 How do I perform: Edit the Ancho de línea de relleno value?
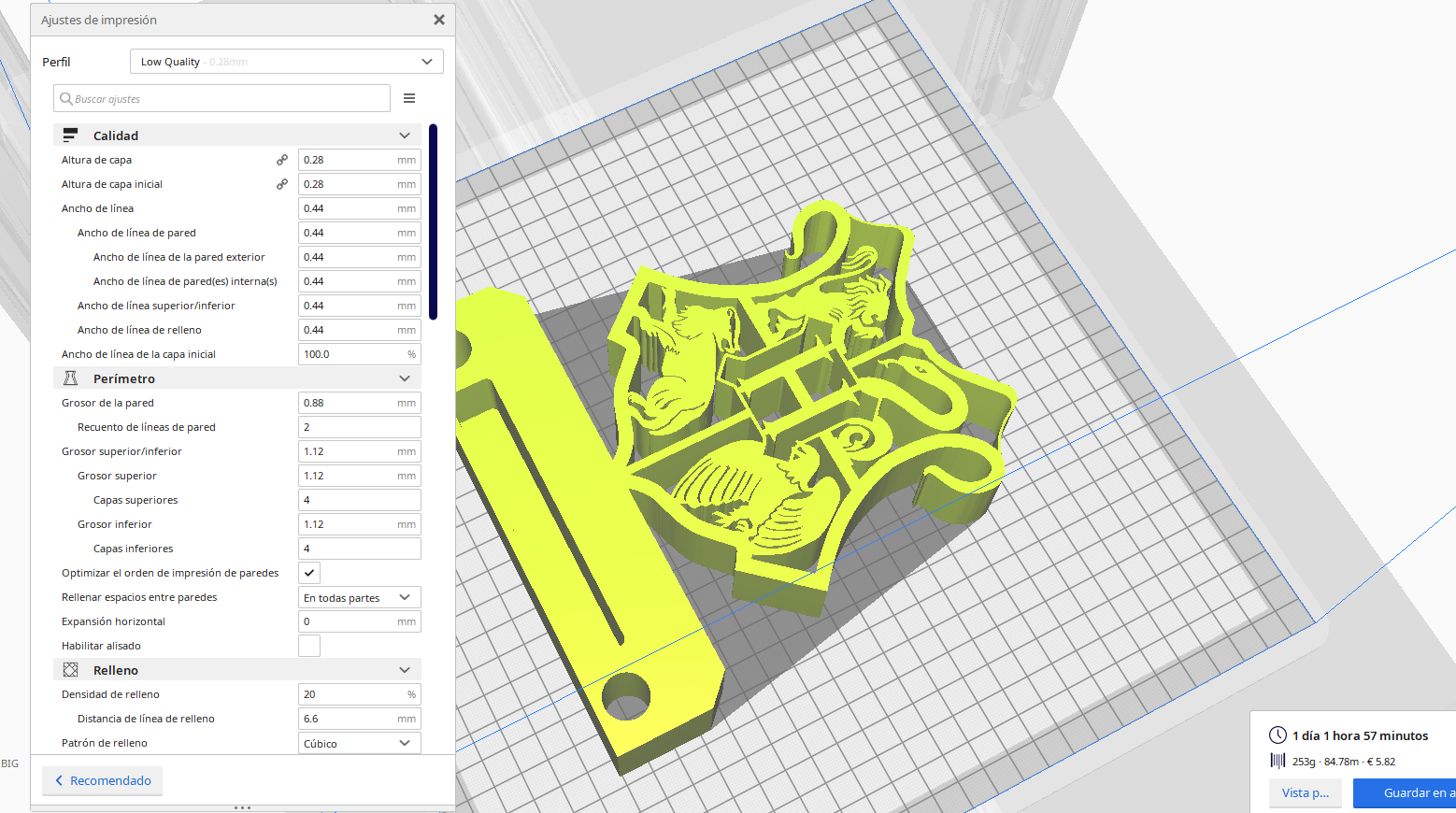pos(360,330)
